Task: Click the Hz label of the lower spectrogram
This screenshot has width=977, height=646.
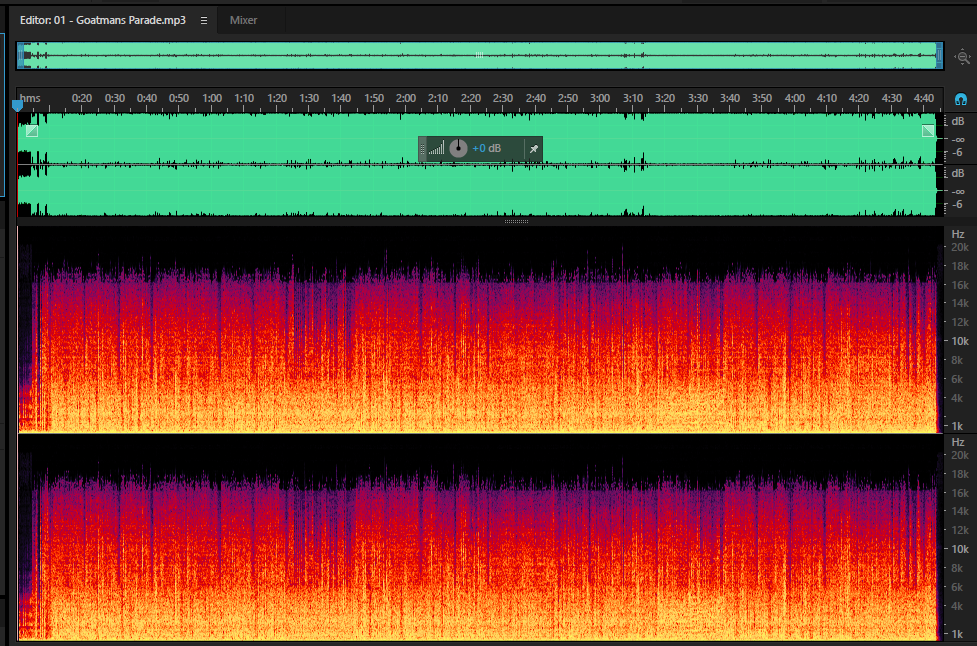Action: 958,442
